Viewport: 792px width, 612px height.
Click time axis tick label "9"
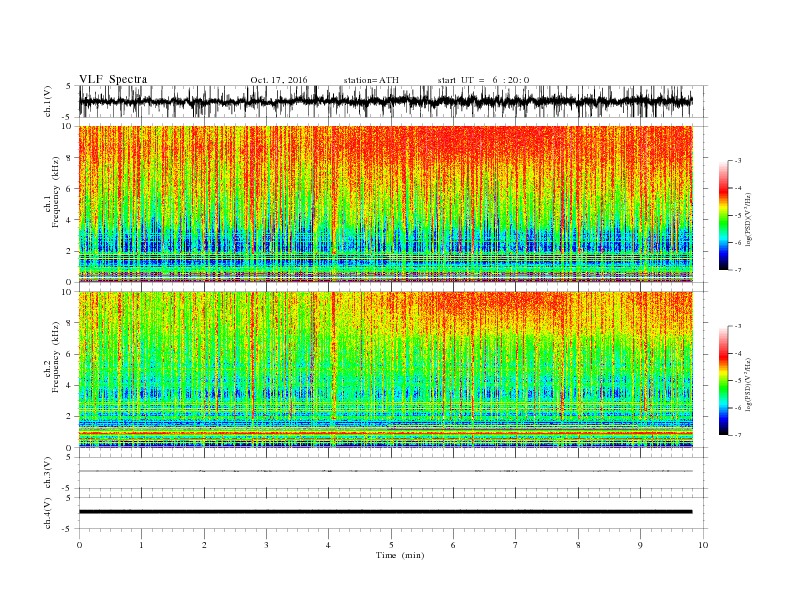[x=640, y=545]
